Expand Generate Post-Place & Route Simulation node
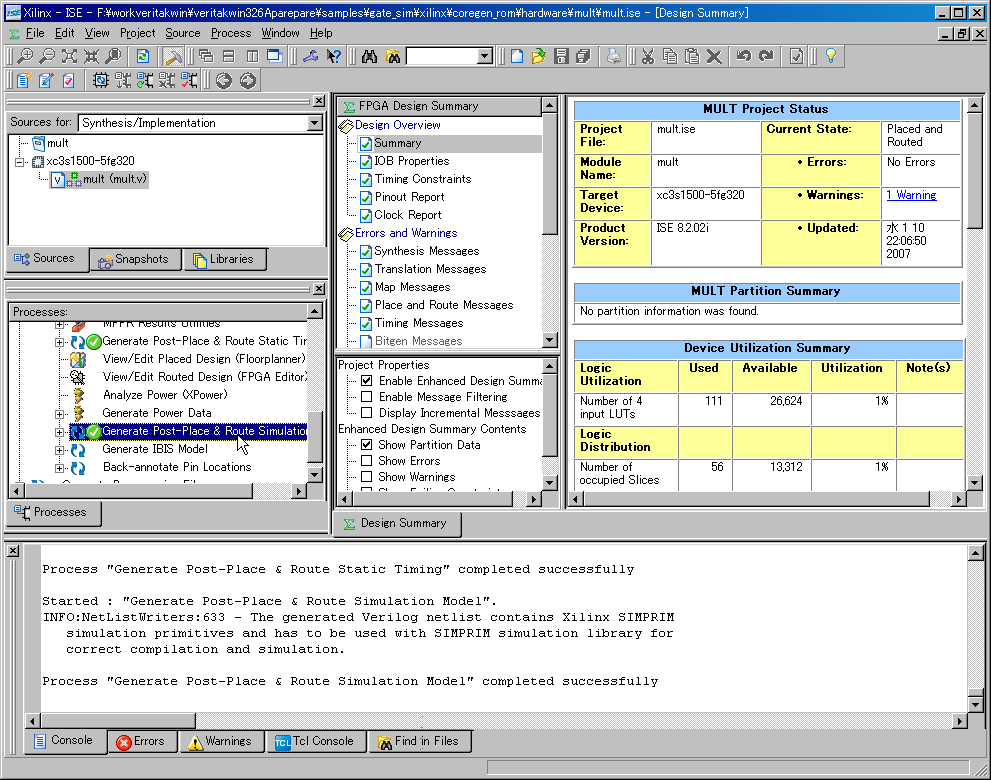This screenshot has height=780, width=991. 59,432
